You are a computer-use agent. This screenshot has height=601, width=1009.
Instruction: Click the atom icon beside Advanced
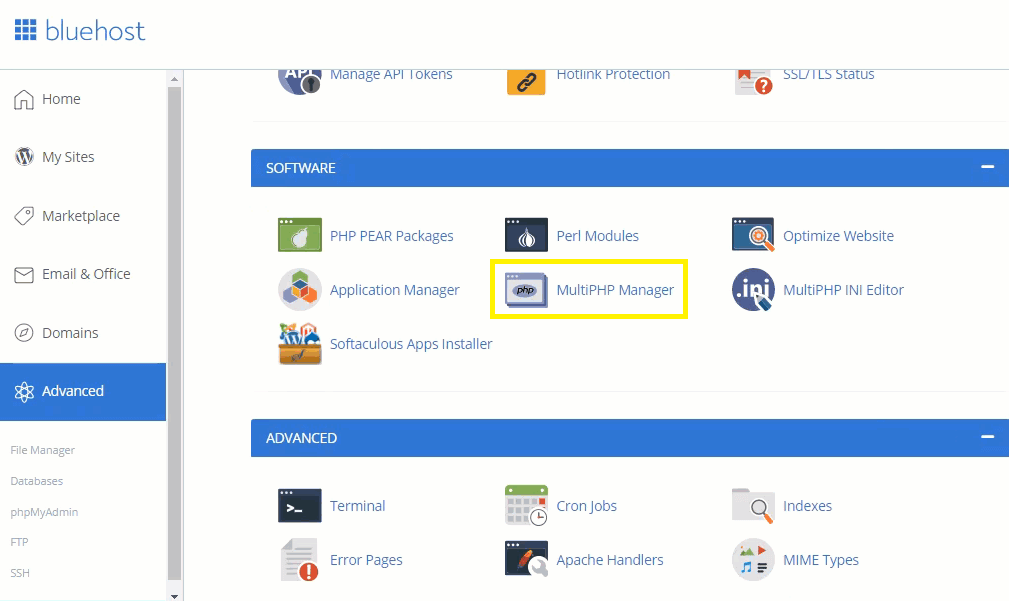pos(24,391)
